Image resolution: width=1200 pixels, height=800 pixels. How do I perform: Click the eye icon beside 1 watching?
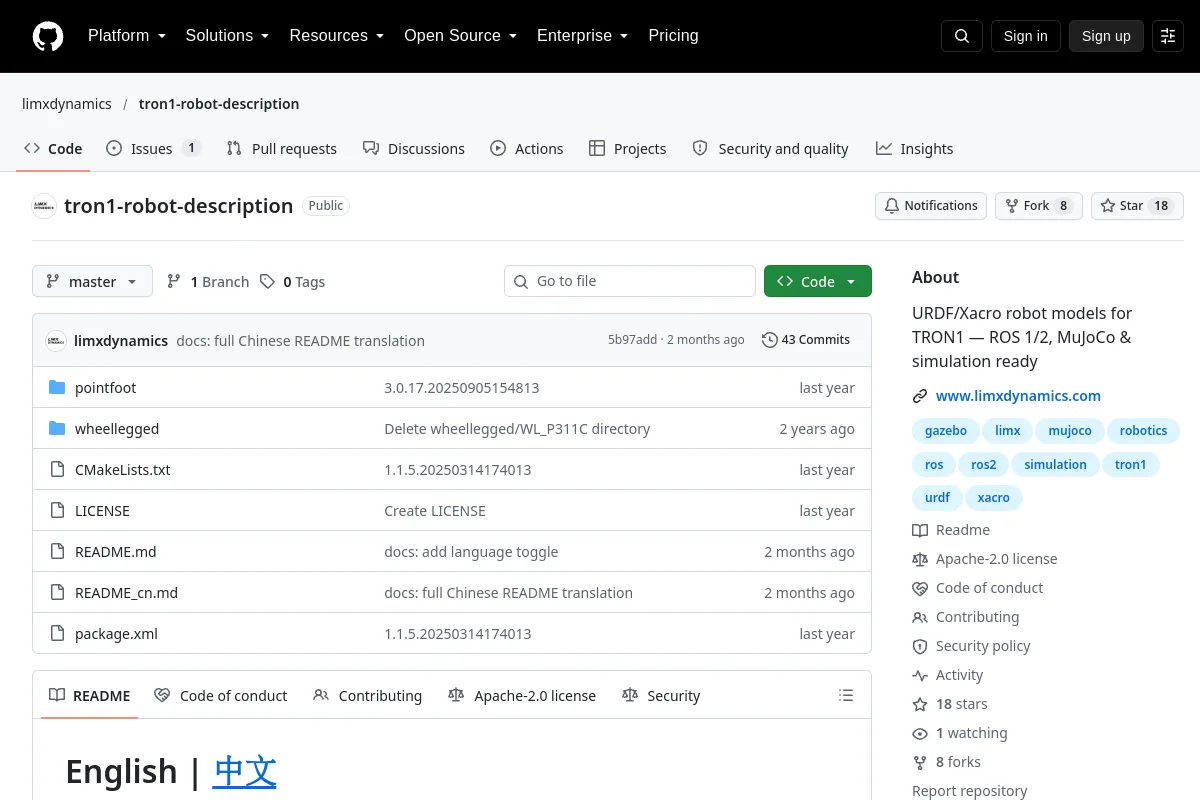920,733
